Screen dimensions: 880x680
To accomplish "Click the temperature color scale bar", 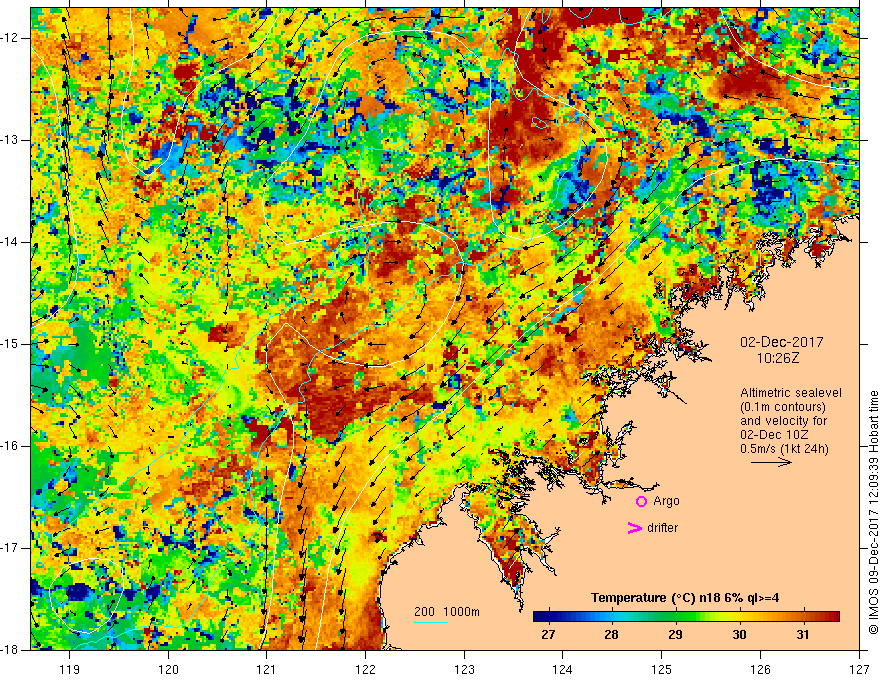I will [x=686, y=617].
